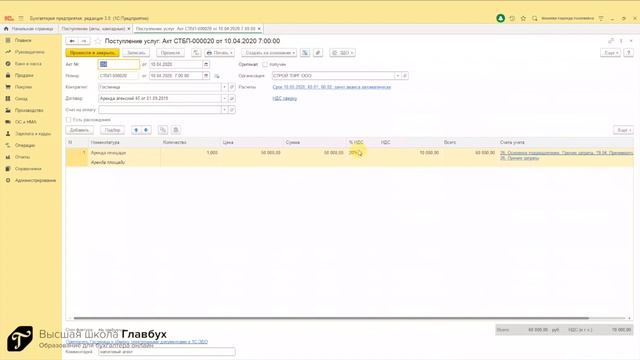Screen dimensions: 640x360
Task: Click the Количество cell value 1,000
Action: [x=212, y=153]
